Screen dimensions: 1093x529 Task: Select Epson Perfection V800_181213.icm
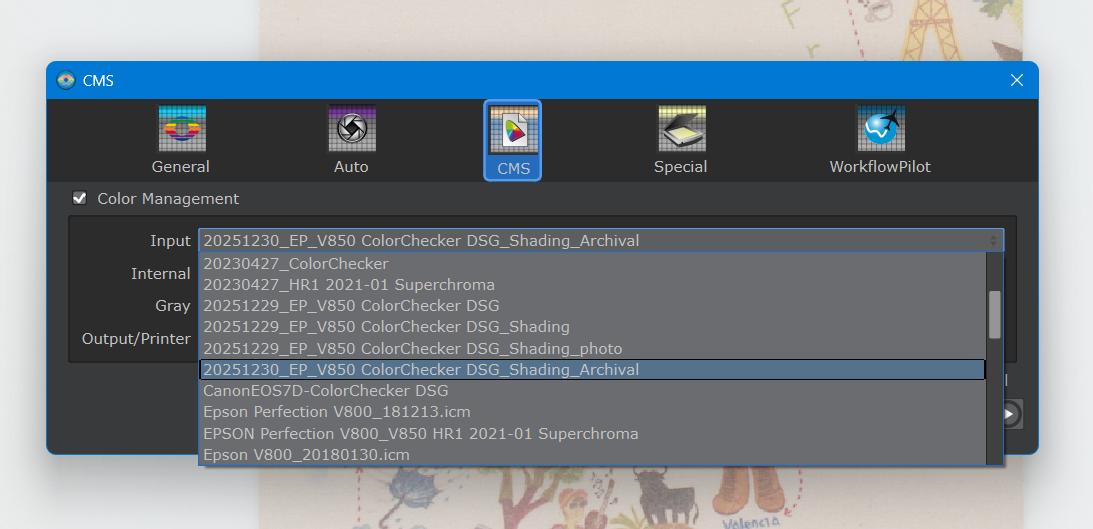coord(336,412)
